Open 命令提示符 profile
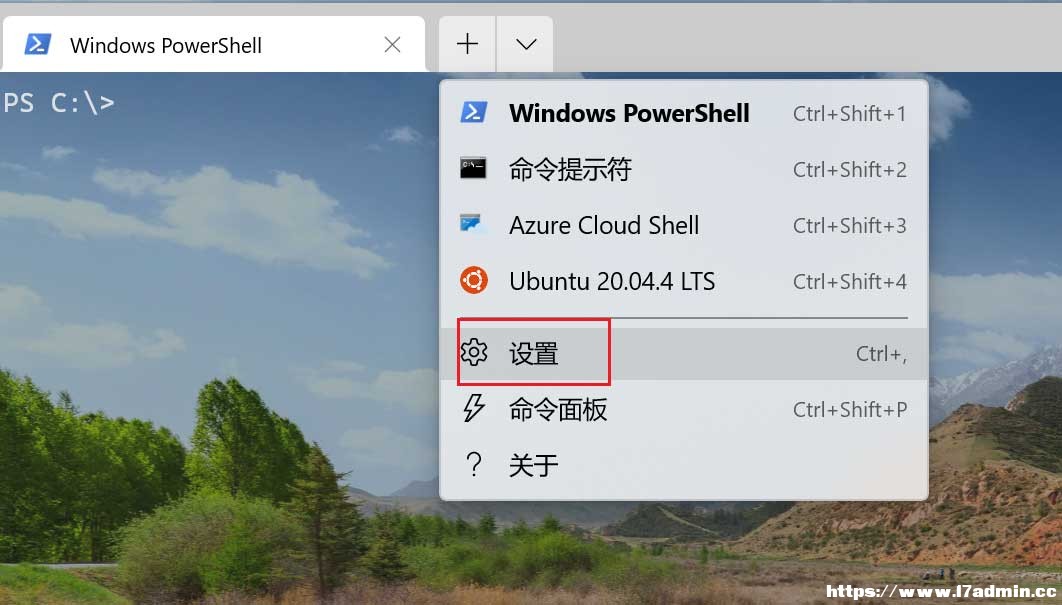The height and width of the screenshot is (605, 1062). coord(684,169)
